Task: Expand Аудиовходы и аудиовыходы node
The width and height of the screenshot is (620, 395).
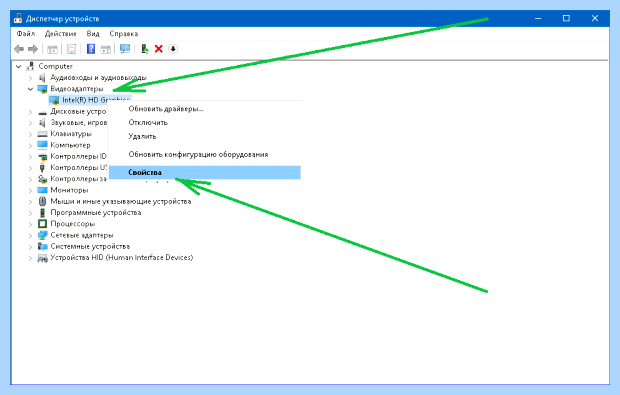Action: point(30,78)
